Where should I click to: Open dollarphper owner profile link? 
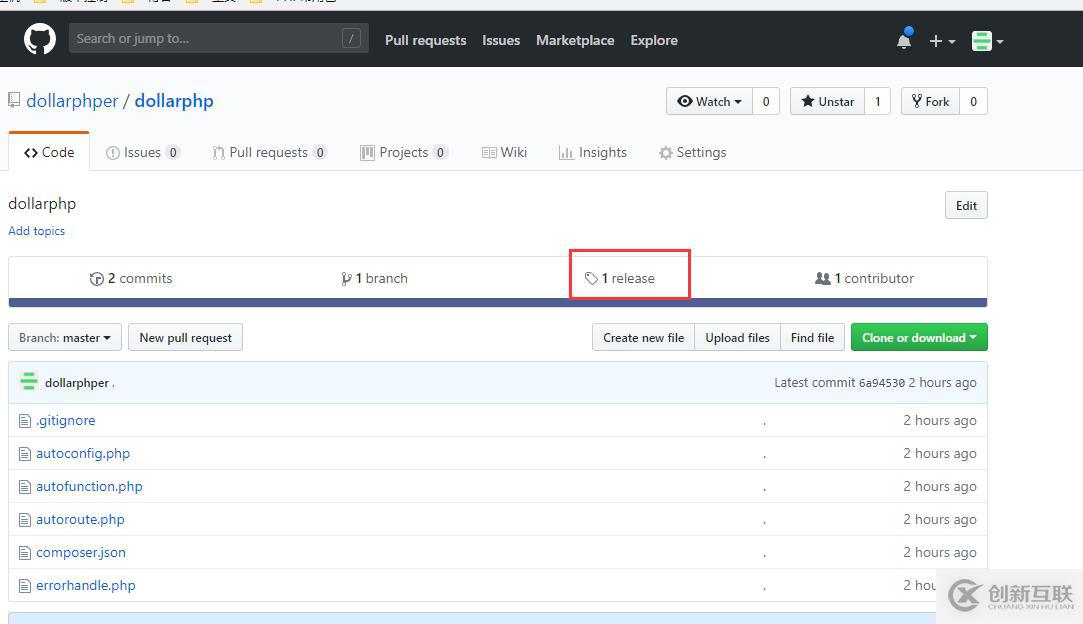coord(72,101)
